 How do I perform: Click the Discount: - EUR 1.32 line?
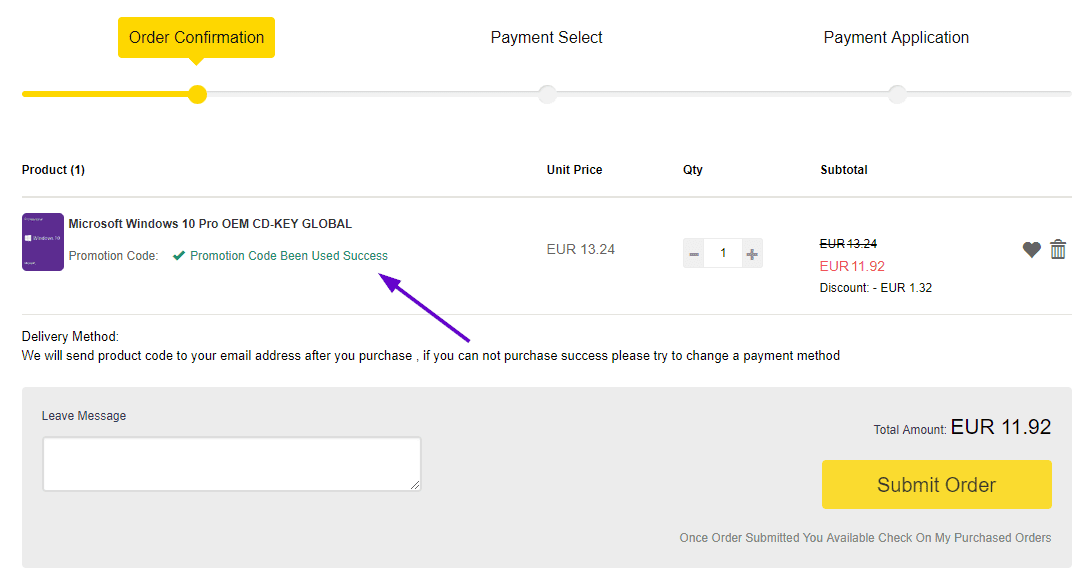875,287
